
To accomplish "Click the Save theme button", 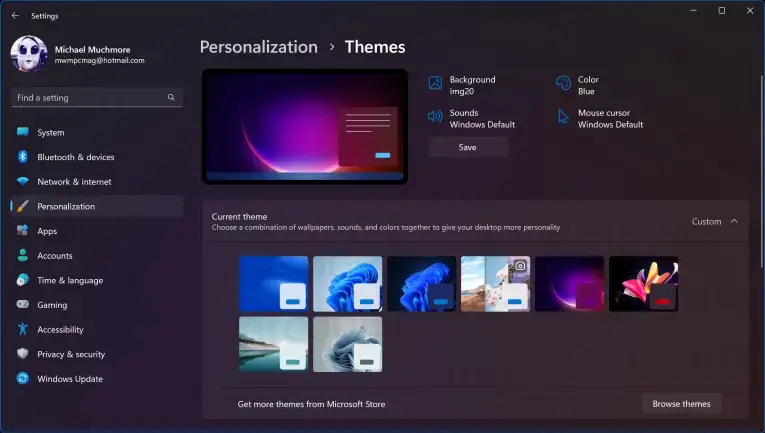I will [x=468, y=147].
